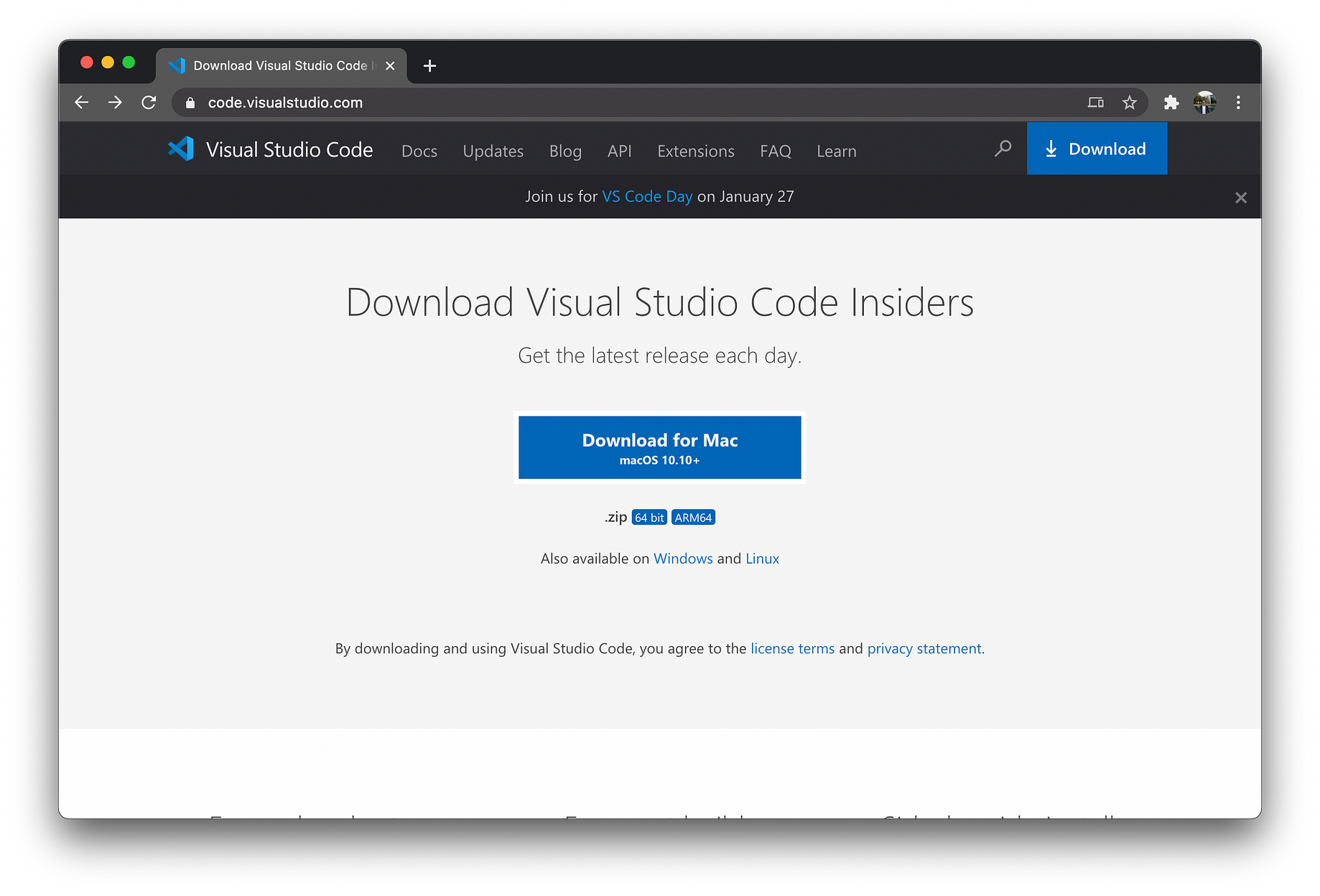Image resolution: width=1320 pixels, height=896 pixels.
Task: Open a new tab with plus button
Action: (x=429, y=66)
